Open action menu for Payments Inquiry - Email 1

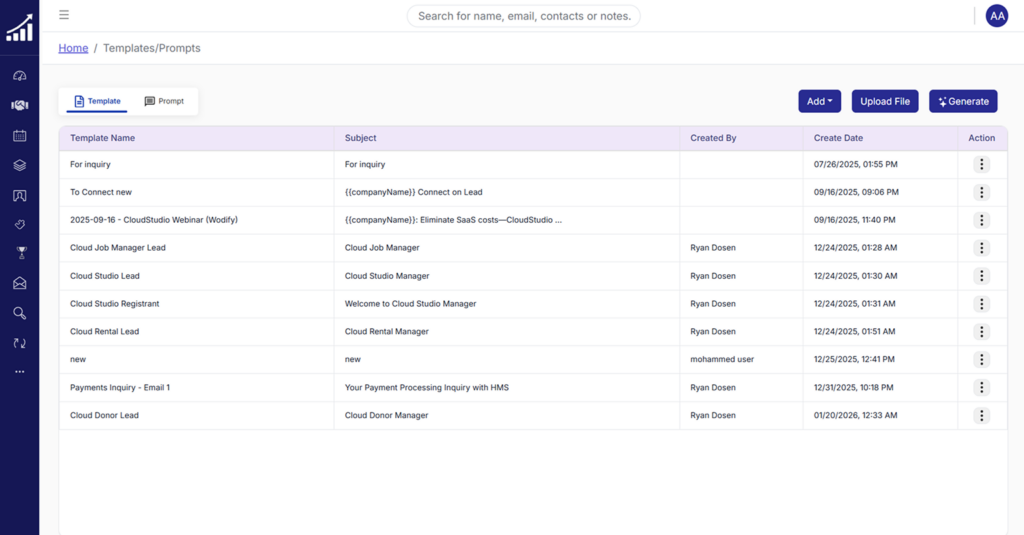coord(981,388)
